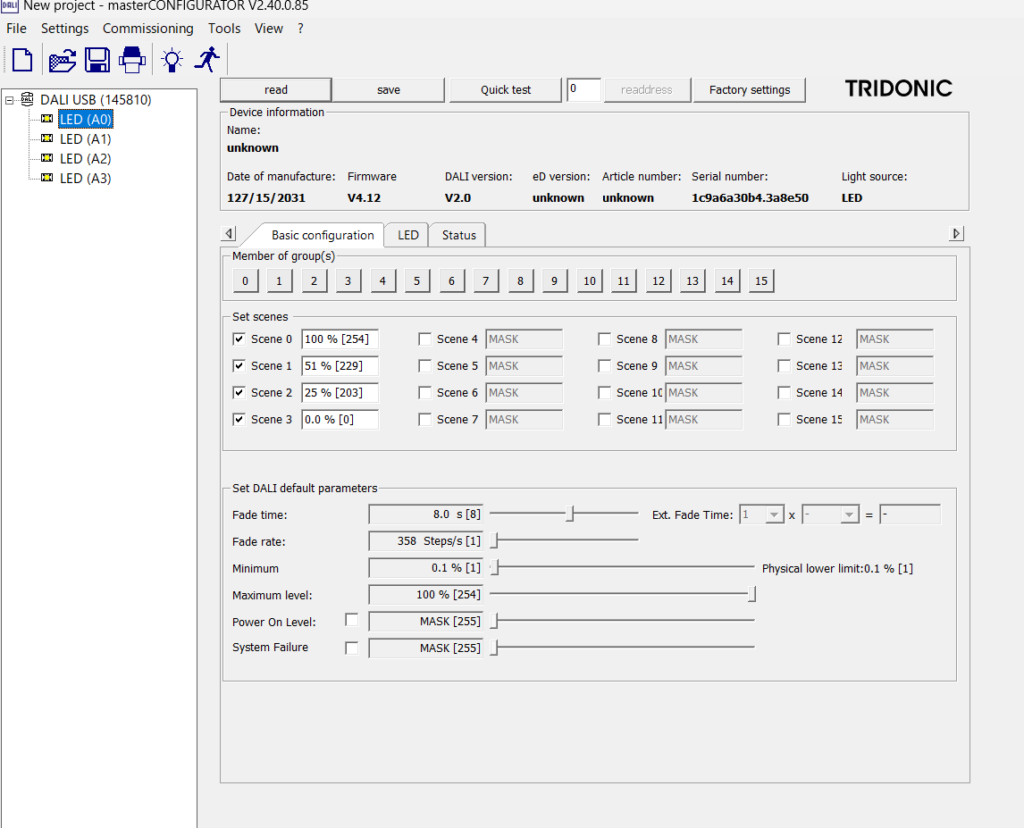Click the Minimum level slider handle
This screenshot has width=1024, height=828.
pos(494,567)
